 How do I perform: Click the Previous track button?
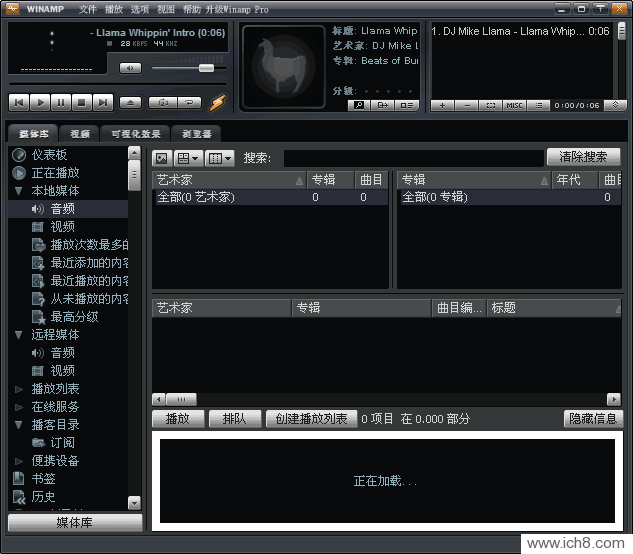(19, 103)
